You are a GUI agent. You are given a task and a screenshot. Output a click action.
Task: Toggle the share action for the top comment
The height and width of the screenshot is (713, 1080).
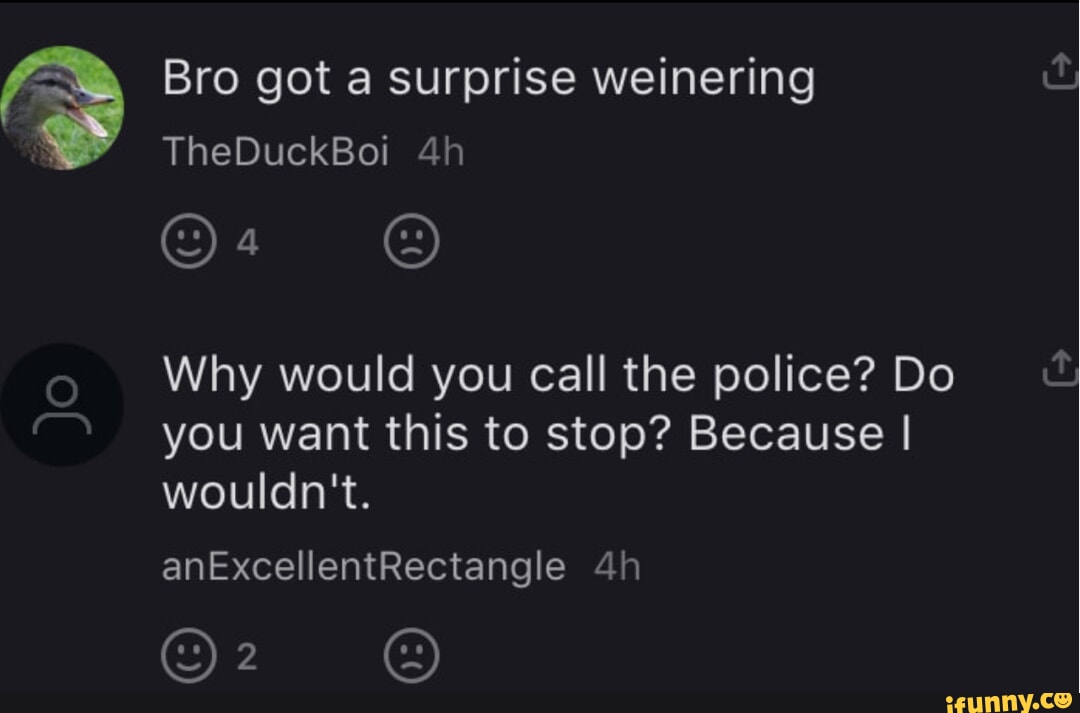point(1062,70)
